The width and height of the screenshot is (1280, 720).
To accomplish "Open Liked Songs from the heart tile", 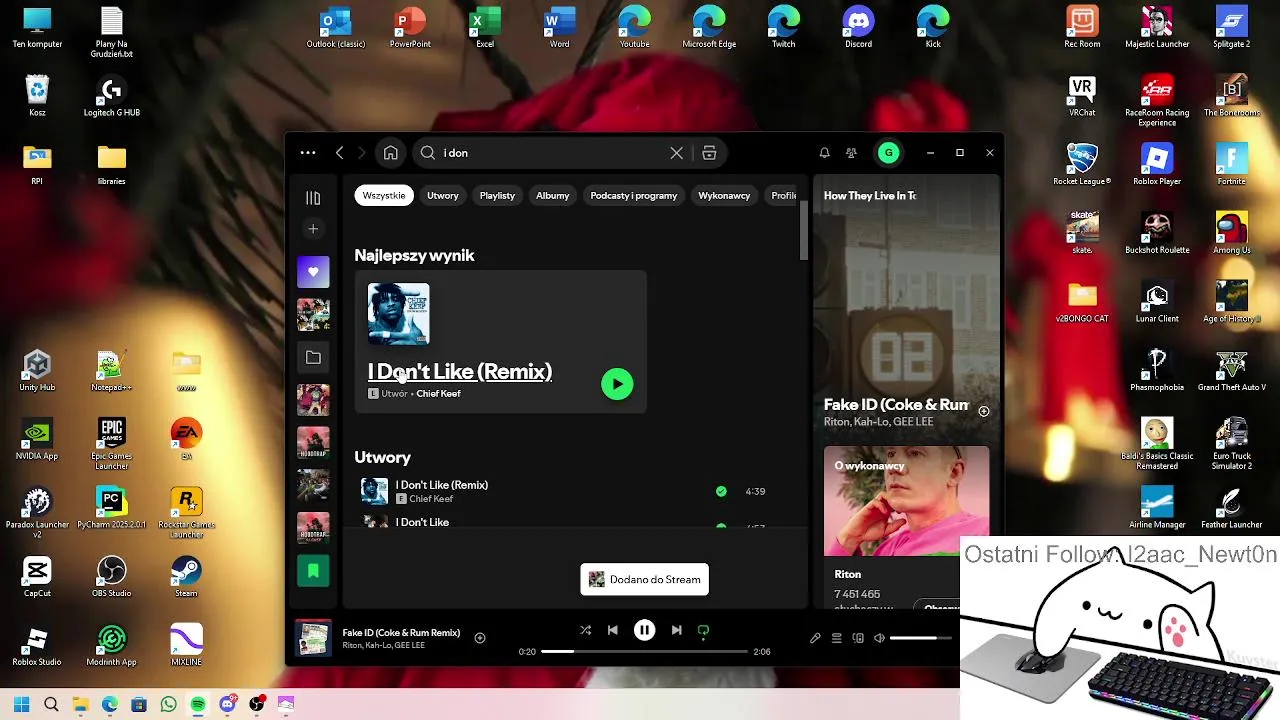I will coord(313,272).
